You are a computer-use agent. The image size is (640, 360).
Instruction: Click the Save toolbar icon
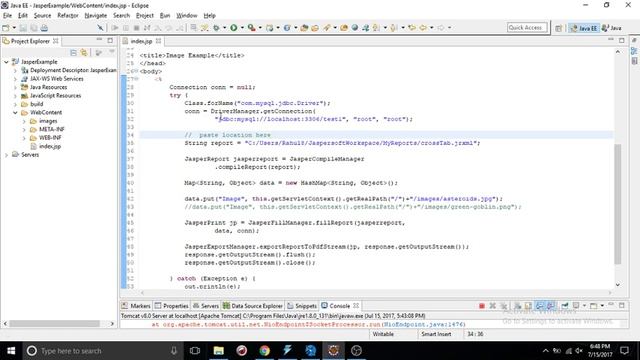(x=23, y=28)
